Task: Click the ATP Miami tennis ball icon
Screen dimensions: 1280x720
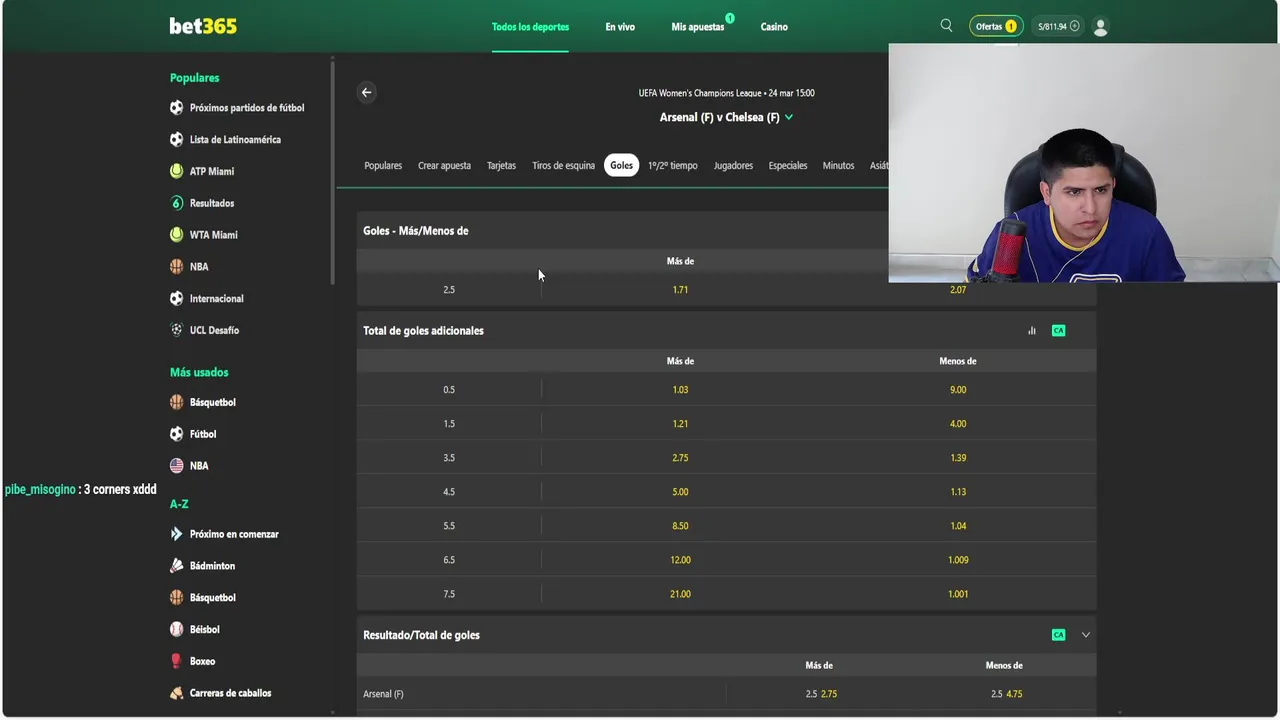Action: tap(177, 171)
